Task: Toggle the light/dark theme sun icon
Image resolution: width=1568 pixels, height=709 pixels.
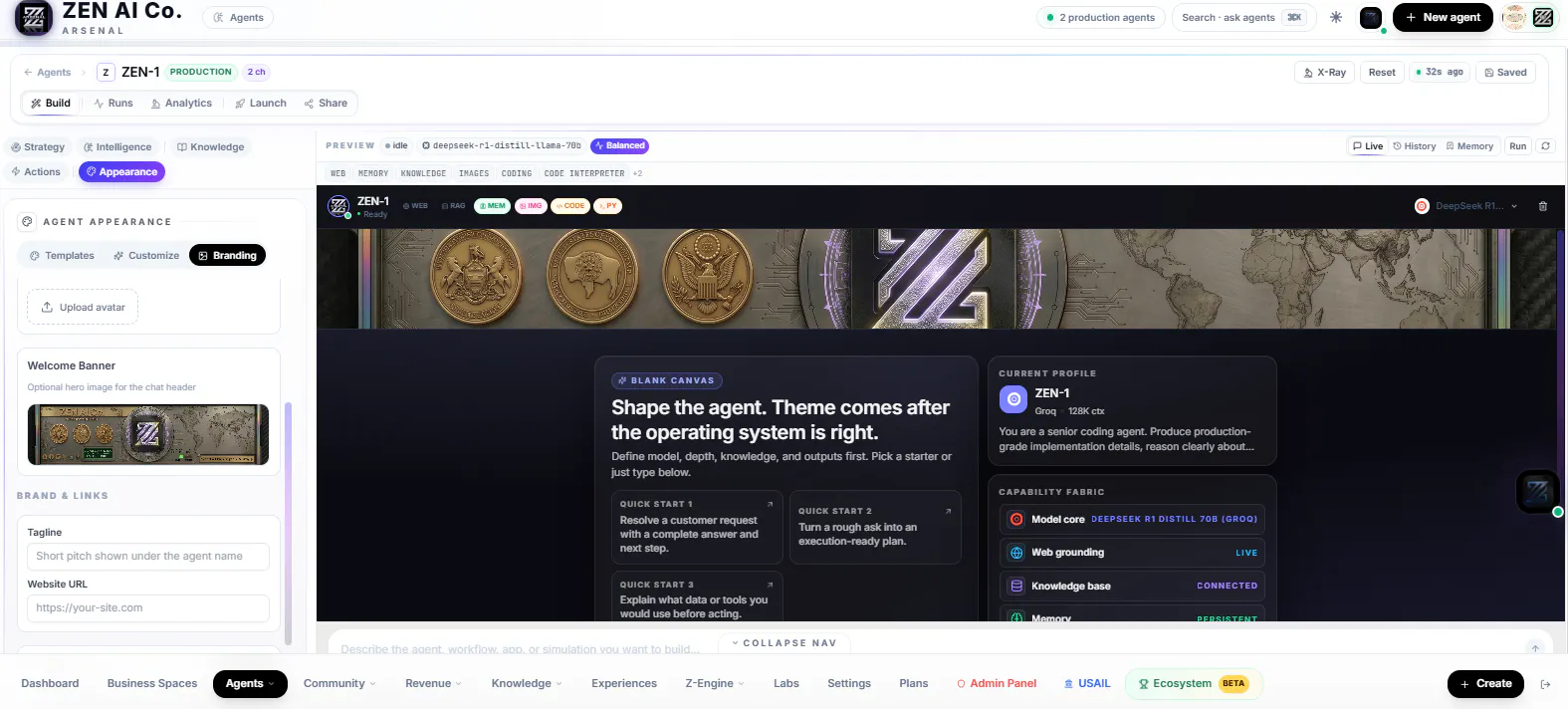Action: click(1336, 17)
